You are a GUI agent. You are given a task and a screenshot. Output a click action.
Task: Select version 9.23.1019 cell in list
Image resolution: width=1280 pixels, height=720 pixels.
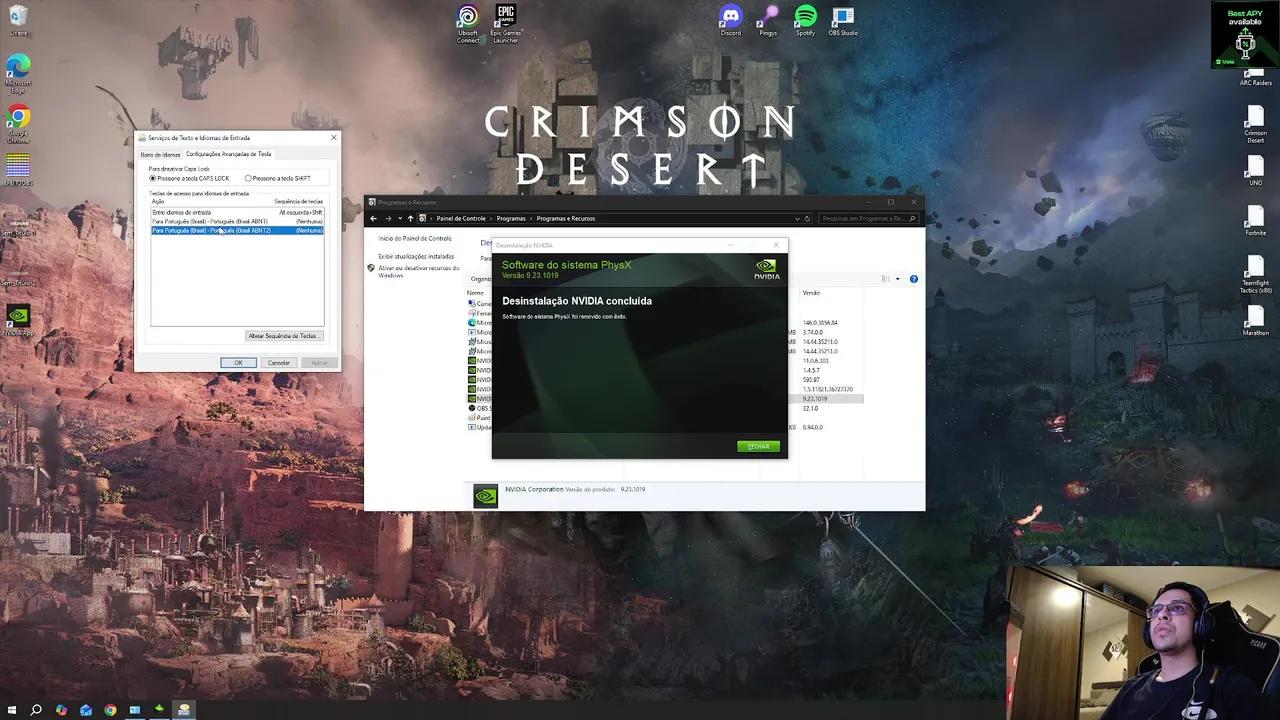[815, 399]
